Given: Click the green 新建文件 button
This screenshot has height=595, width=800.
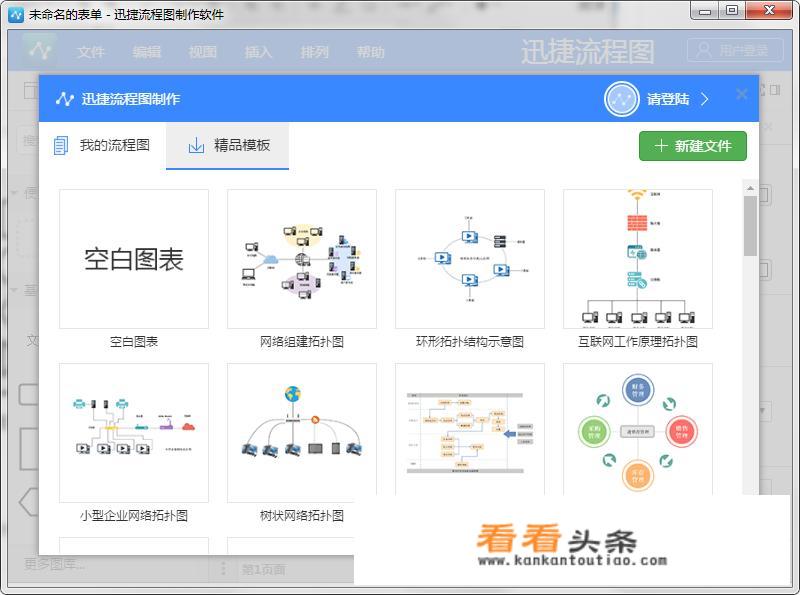Looking at the screenshot, I should pyautogui.click(x=692, y=146).
